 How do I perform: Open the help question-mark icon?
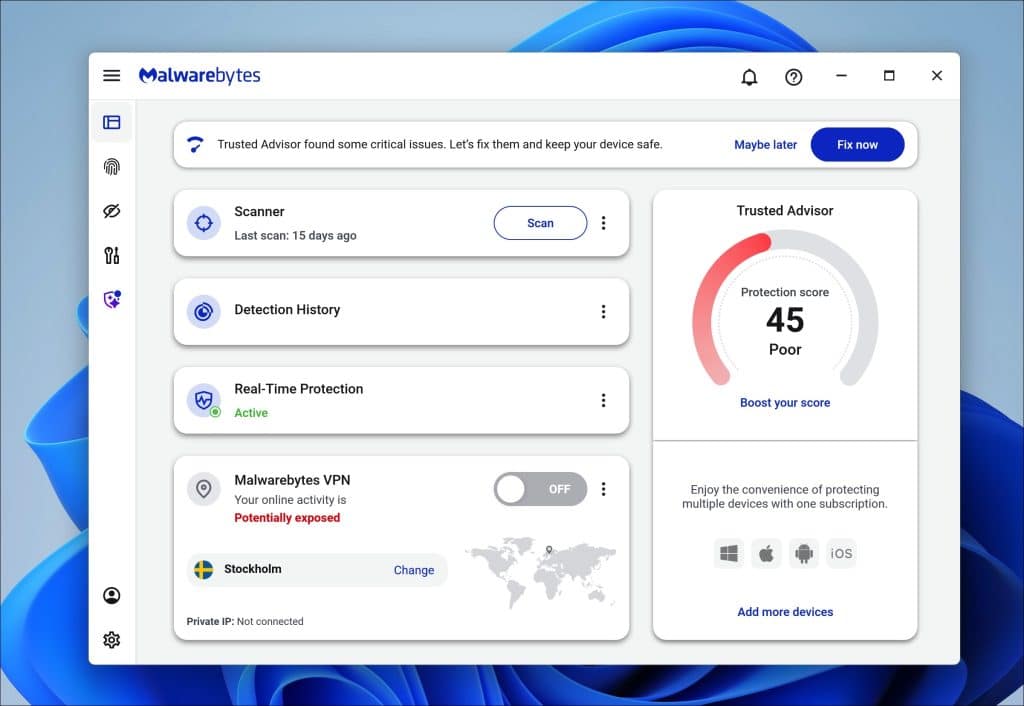793,75
